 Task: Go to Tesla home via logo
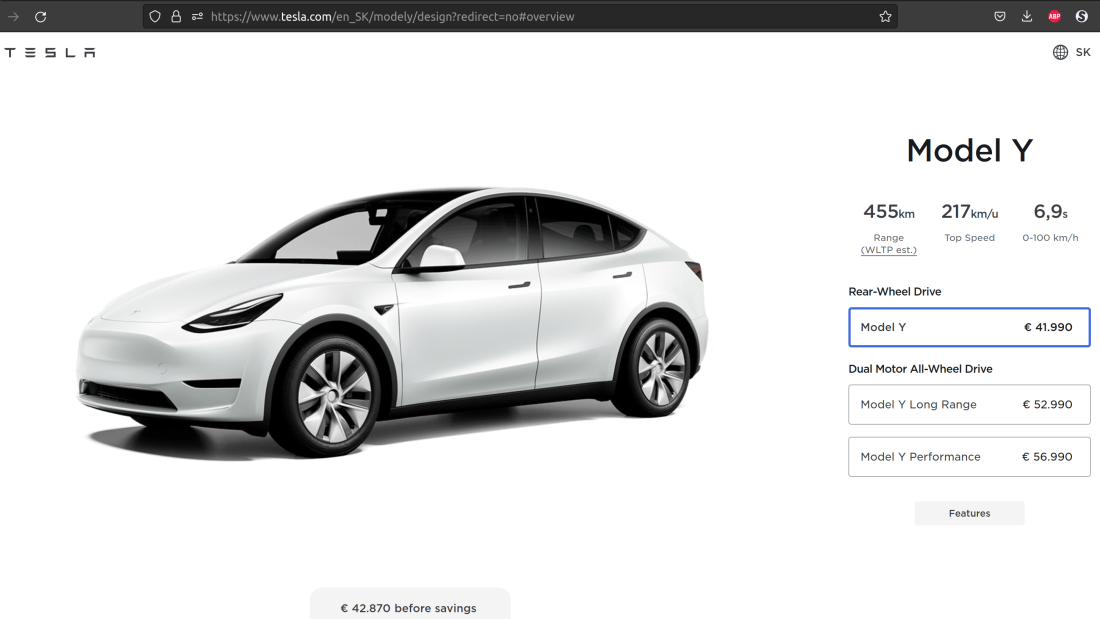tap(50, 53)
